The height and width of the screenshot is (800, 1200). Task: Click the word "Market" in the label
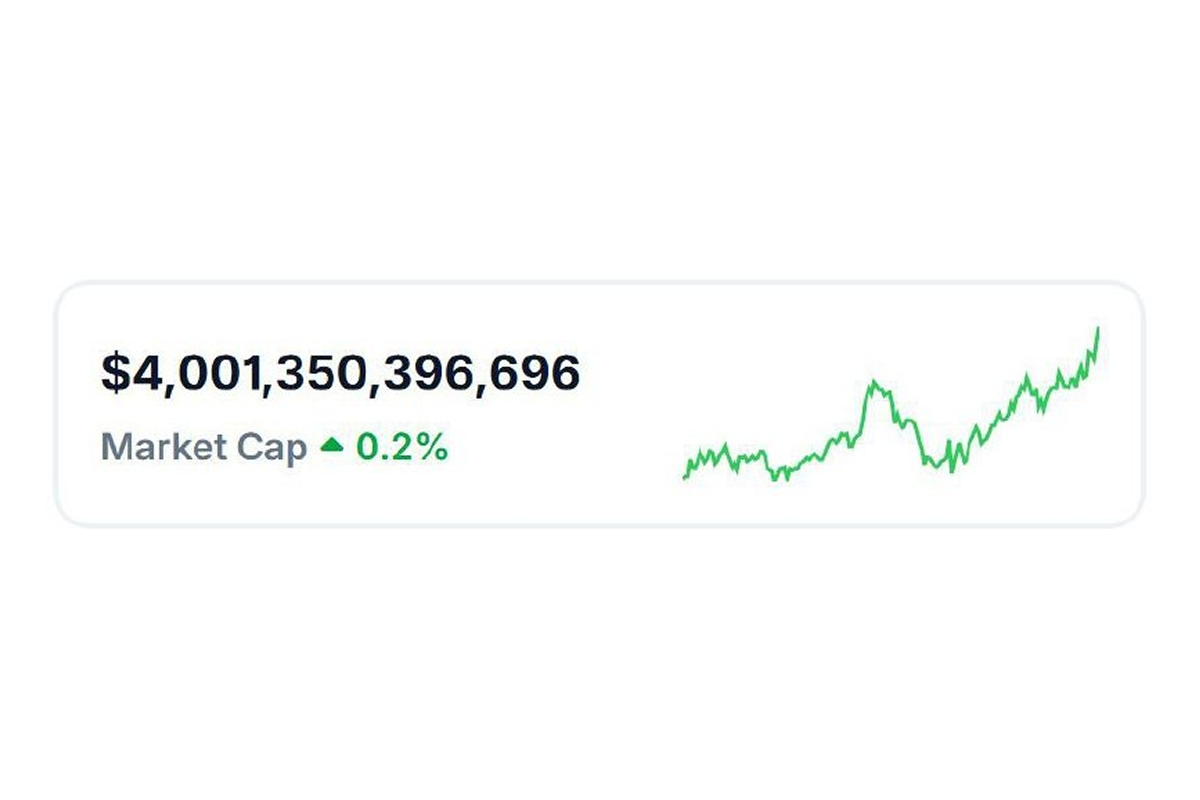(164, 447)
